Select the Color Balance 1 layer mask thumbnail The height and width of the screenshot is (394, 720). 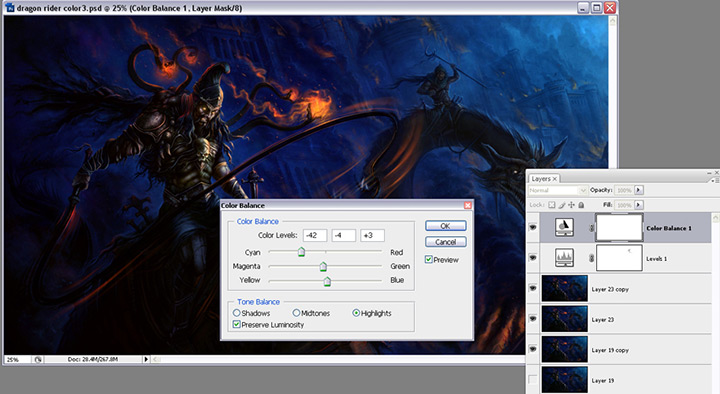619,227
